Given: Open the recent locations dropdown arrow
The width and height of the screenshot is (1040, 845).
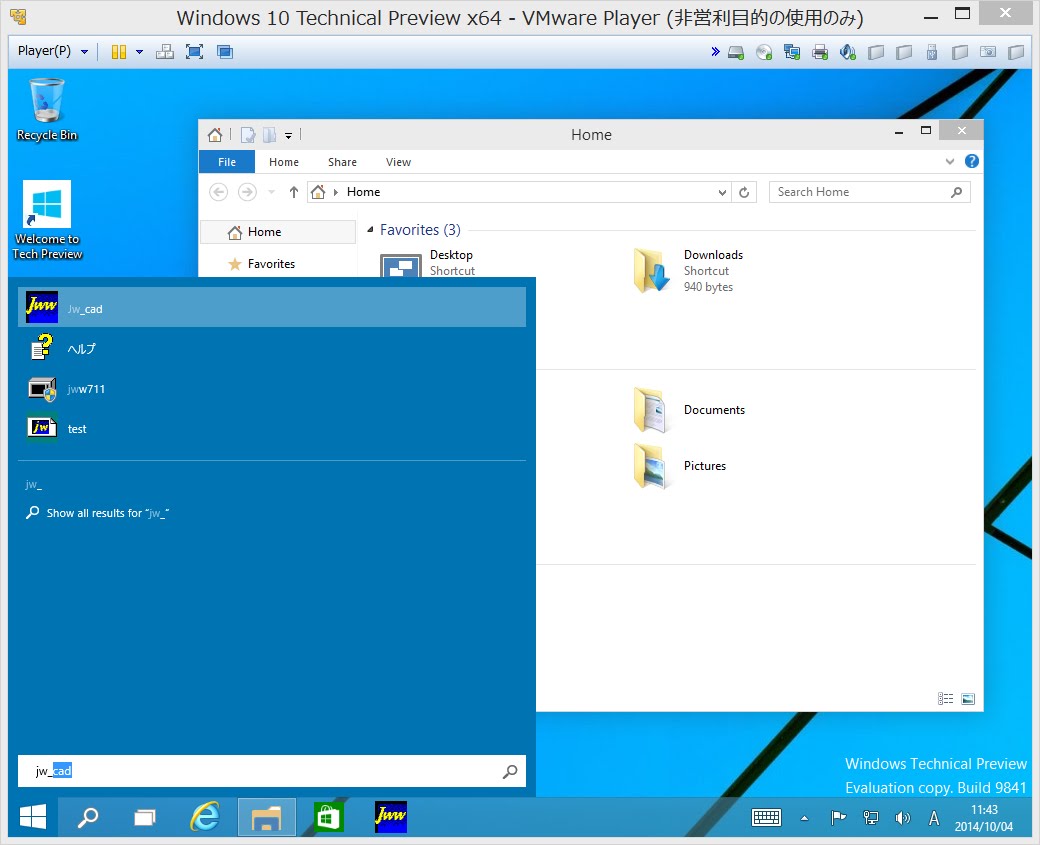Looking at the screenshot, I should click(271, 192).
